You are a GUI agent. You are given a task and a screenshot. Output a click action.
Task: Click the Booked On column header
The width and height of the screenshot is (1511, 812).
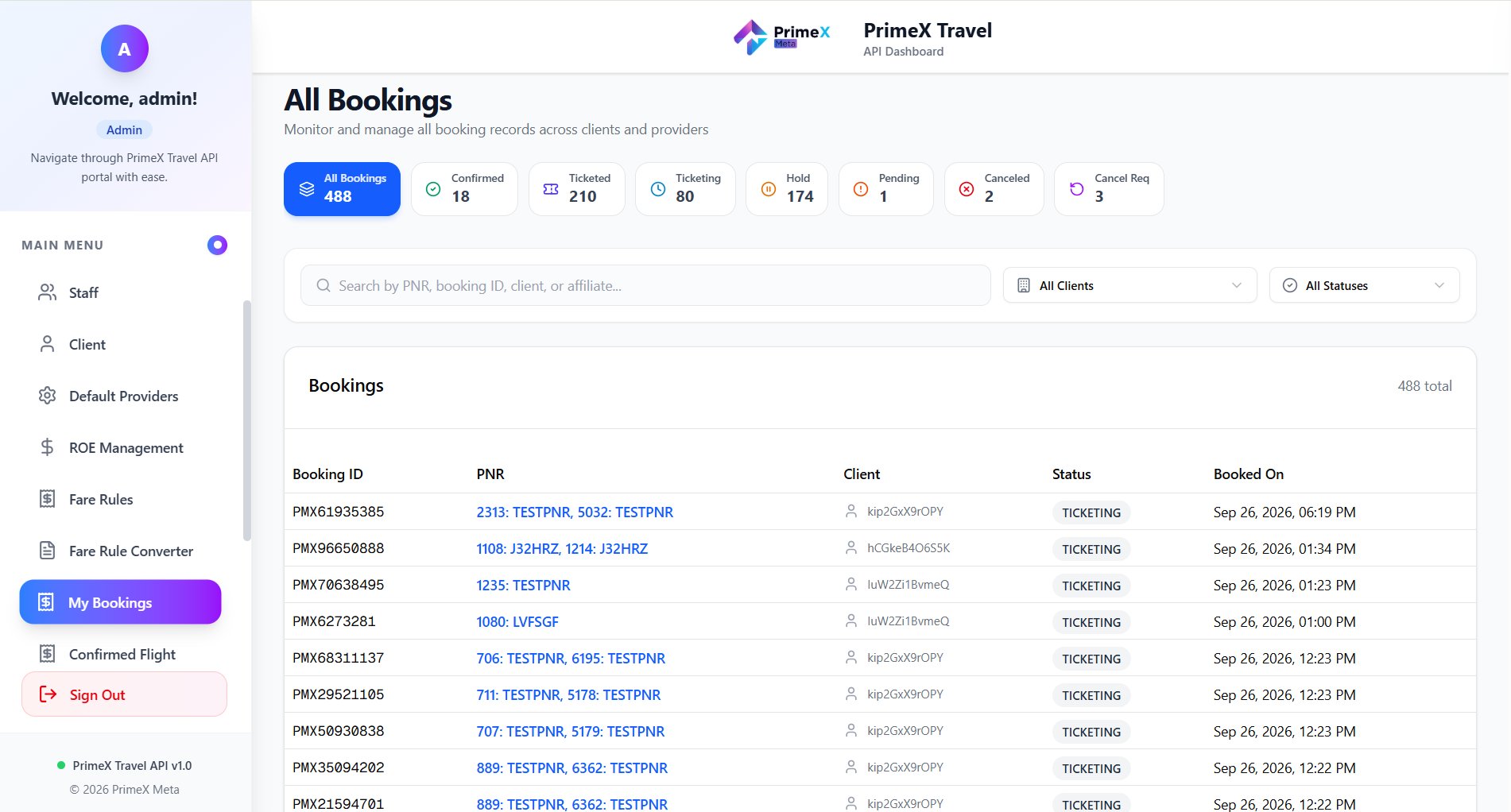pos(1248,474)
